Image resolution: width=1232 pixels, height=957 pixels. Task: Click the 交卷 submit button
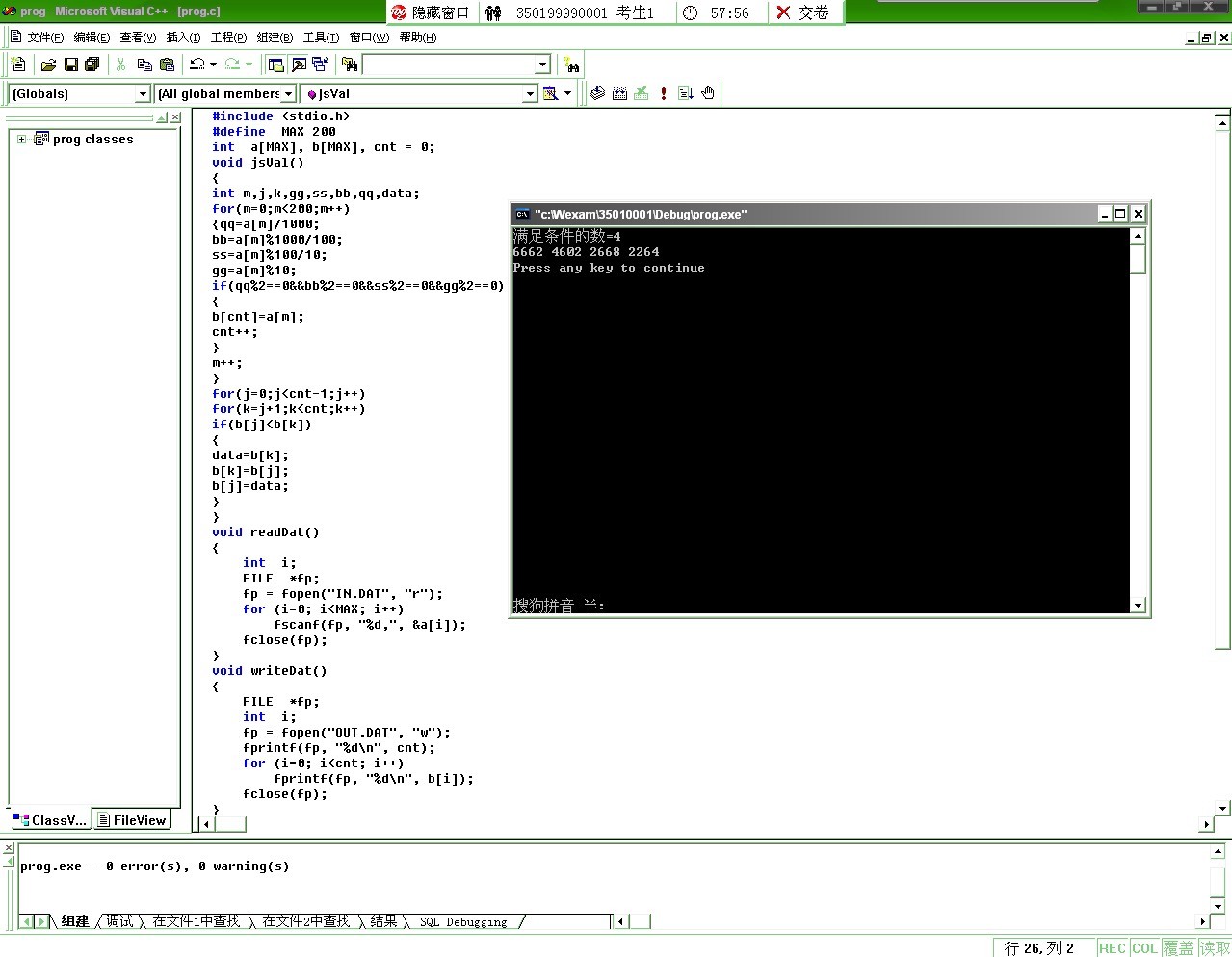(803, 13)
